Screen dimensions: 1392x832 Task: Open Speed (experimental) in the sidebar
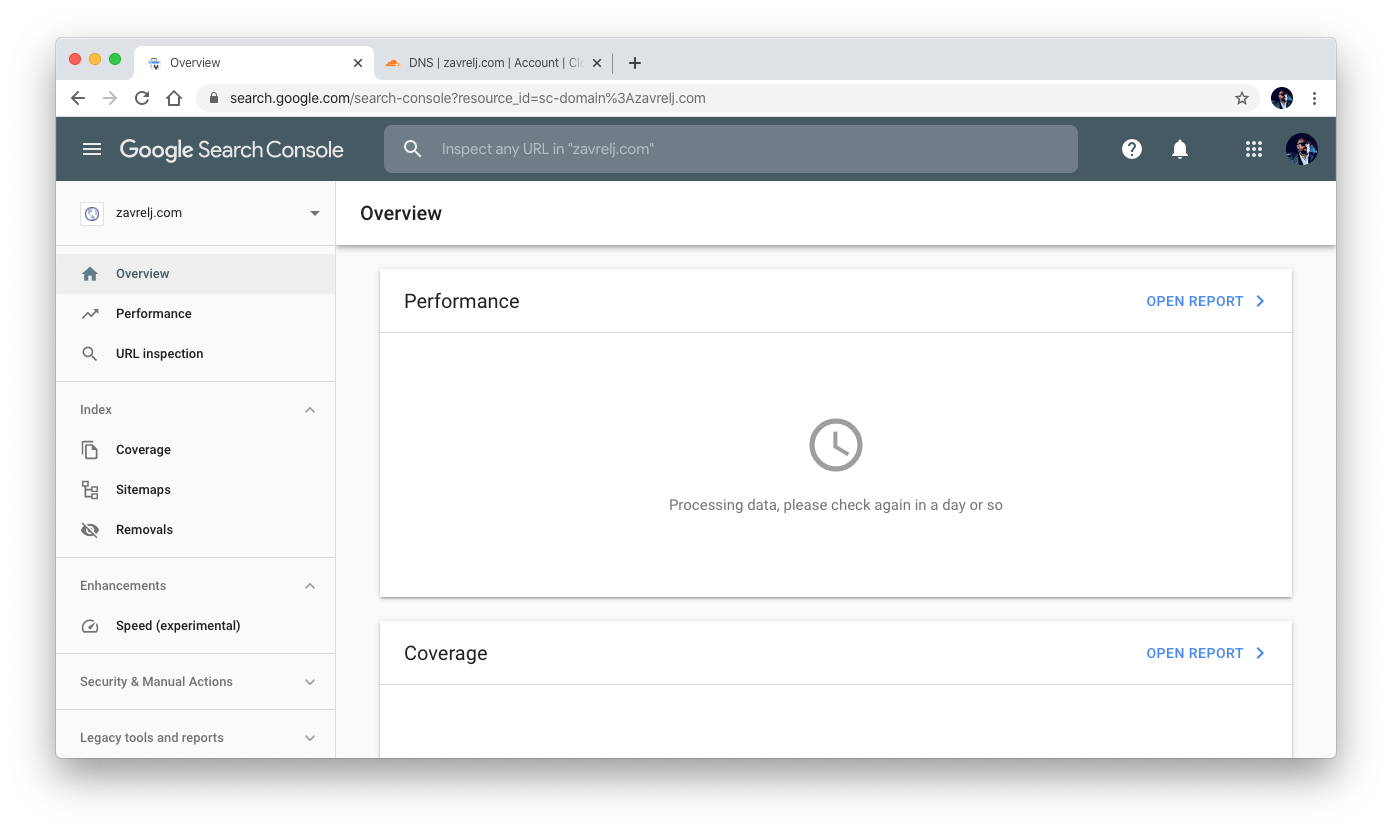(x=196, y=626)
